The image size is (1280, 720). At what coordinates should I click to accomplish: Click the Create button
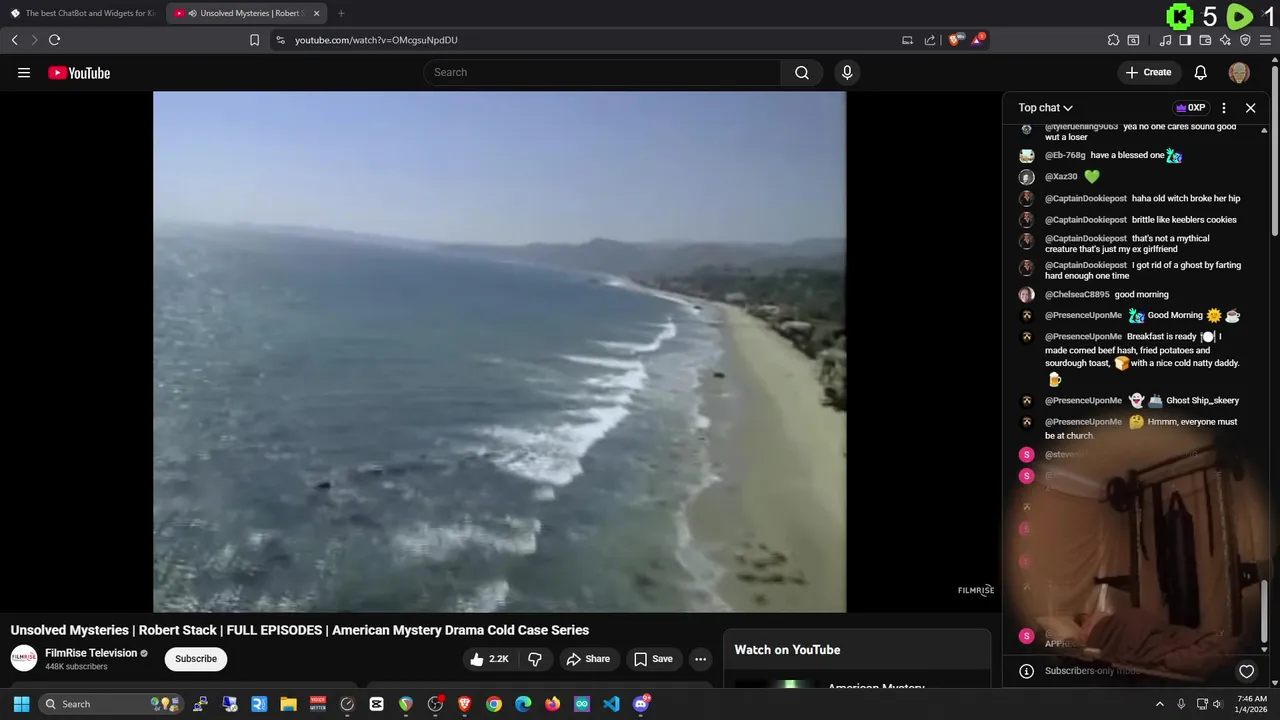(1148, 72)
